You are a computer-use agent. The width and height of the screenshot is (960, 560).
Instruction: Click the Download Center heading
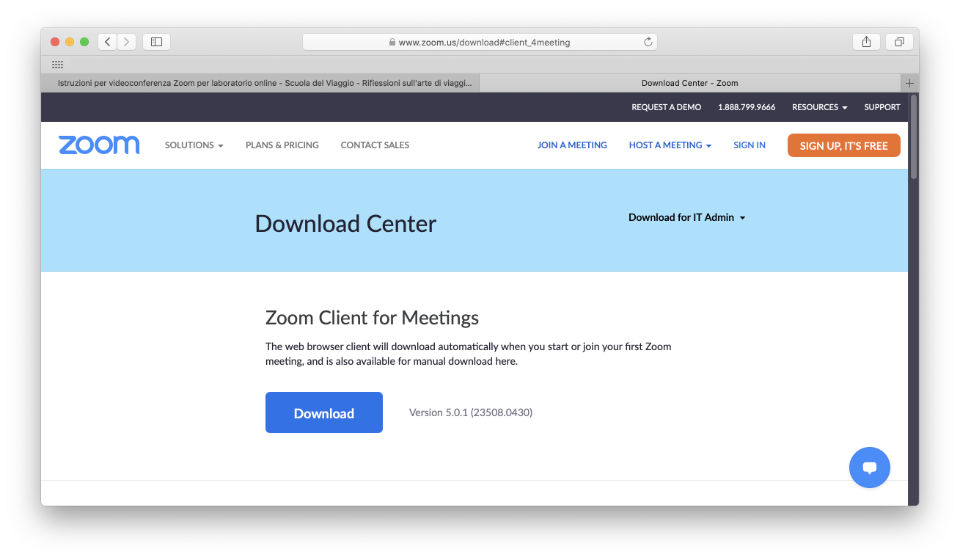(x=345, y=224)
